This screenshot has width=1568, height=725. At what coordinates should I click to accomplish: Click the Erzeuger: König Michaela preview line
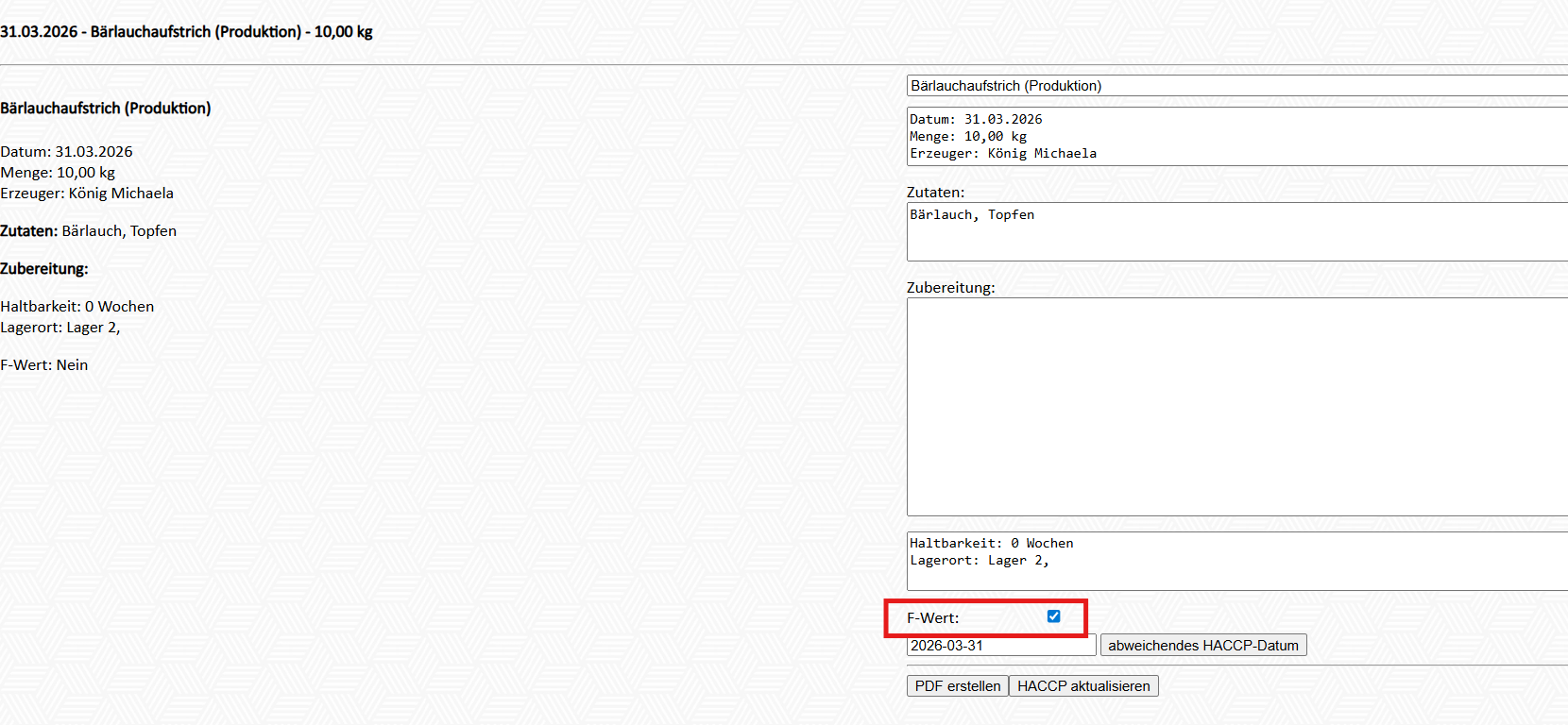[87, 194]
